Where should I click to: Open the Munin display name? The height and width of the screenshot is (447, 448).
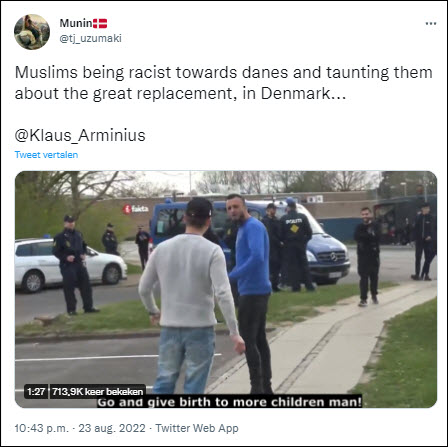click(x=76, y=23)
